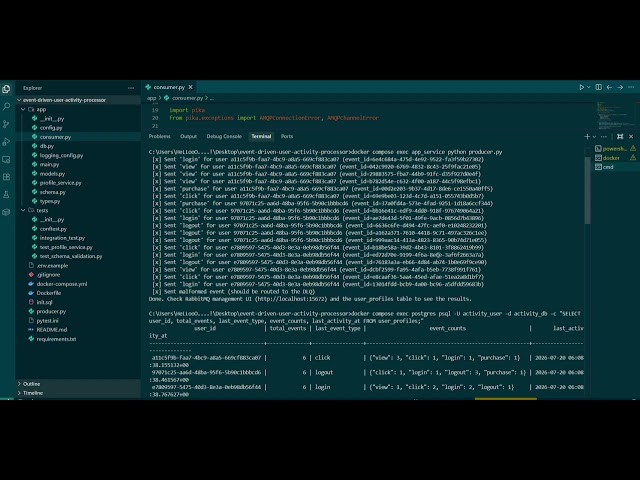Create a new terminal with plus icon

pyautogui.click(x=587, y=136)
